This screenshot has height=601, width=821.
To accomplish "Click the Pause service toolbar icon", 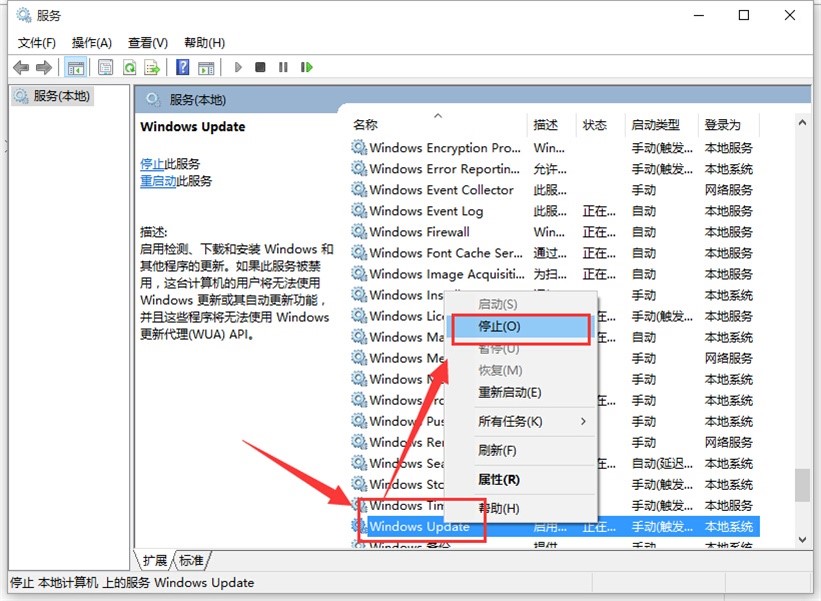I will 284,67.
